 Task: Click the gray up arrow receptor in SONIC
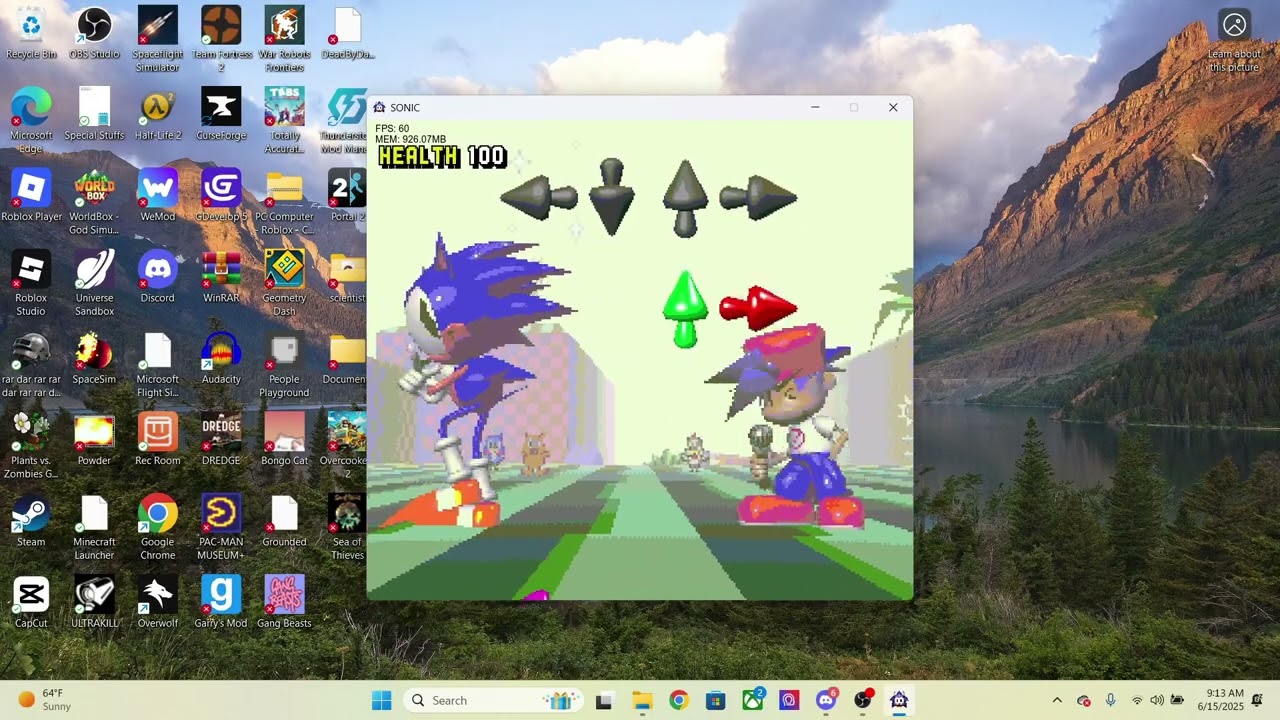coord(685,197)
